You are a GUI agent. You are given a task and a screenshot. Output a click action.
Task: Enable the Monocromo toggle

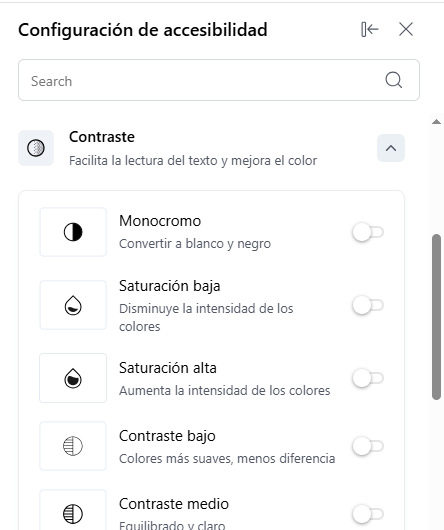(368, 232)
